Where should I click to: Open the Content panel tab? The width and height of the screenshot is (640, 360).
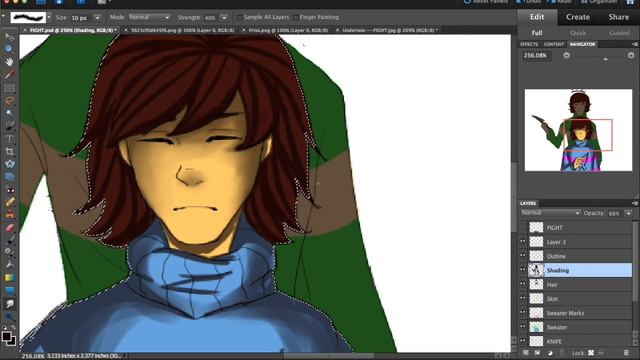pyautogui.click(x=553, y=44)
